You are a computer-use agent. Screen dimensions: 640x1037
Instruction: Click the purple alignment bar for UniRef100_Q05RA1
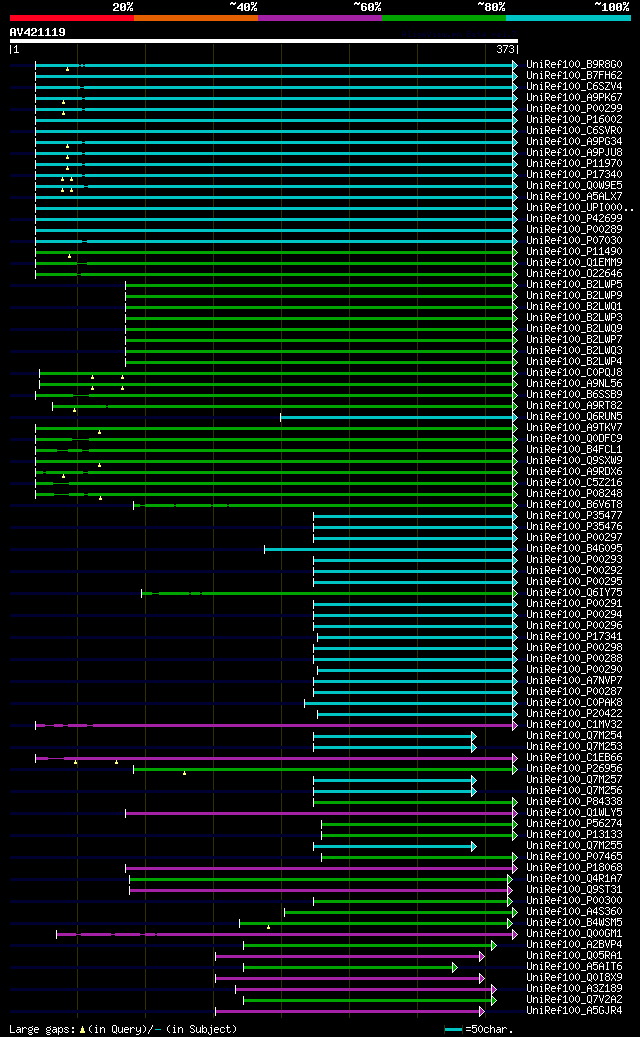point(350,955)
